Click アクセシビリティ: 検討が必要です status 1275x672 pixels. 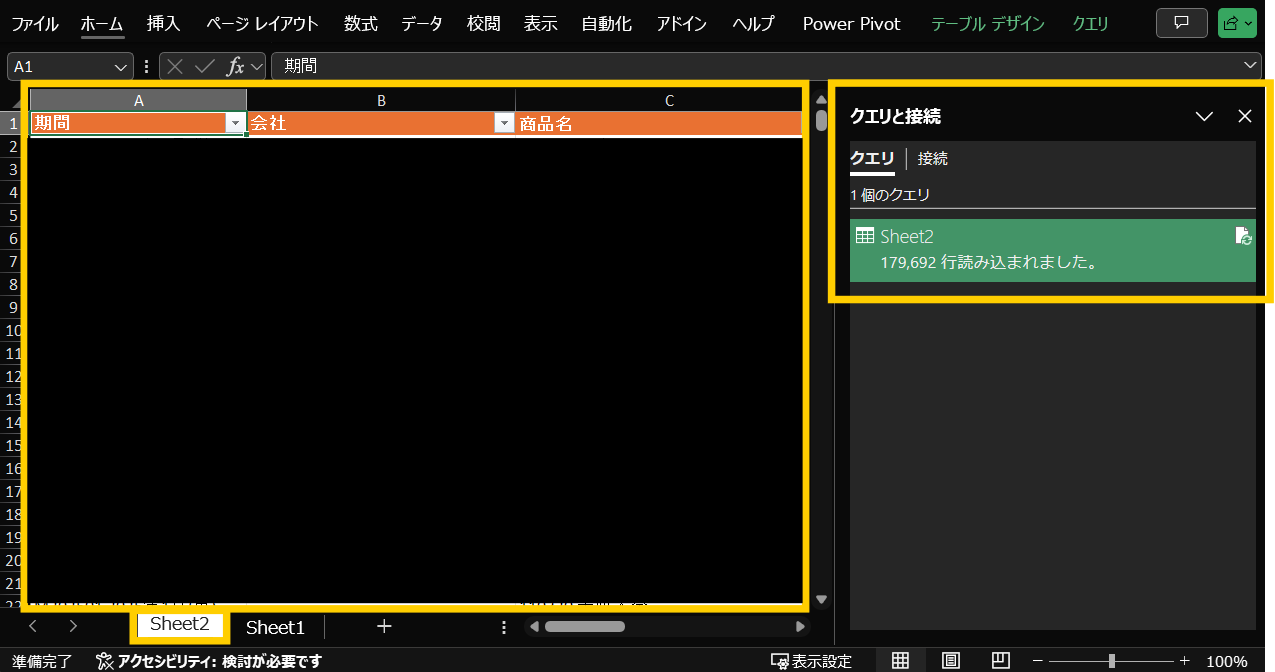pos(209,661)
